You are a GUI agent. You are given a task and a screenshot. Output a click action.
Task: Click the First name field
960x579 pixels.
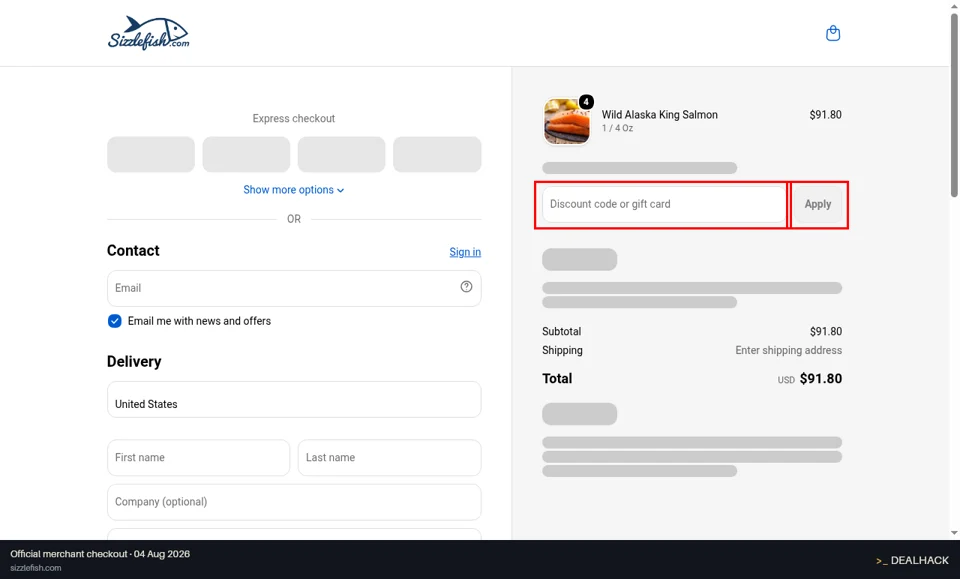pyautogui.click(x=198, y=457)
